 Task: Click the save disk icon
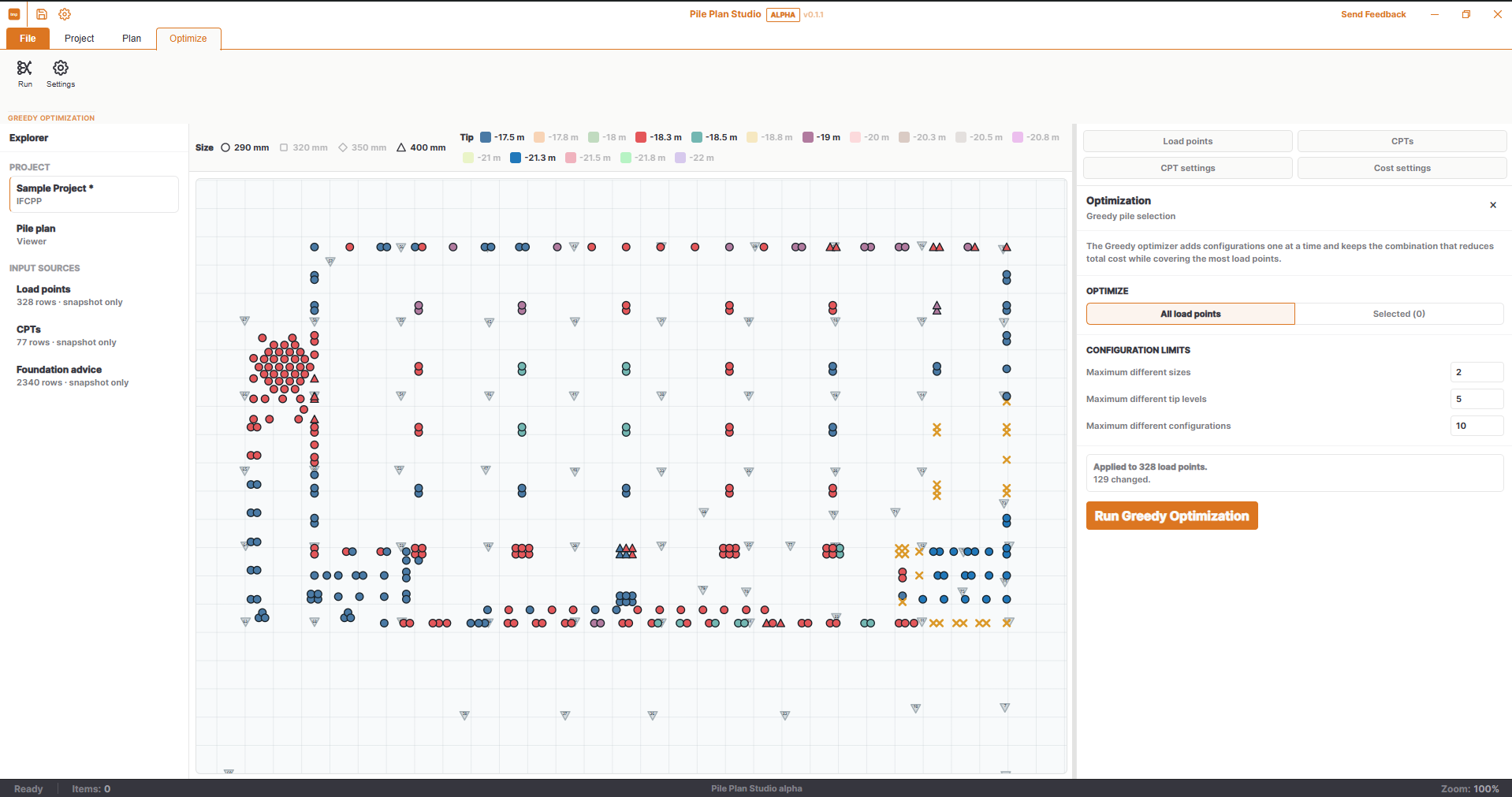pyautogui.click(x=42, y=14)
